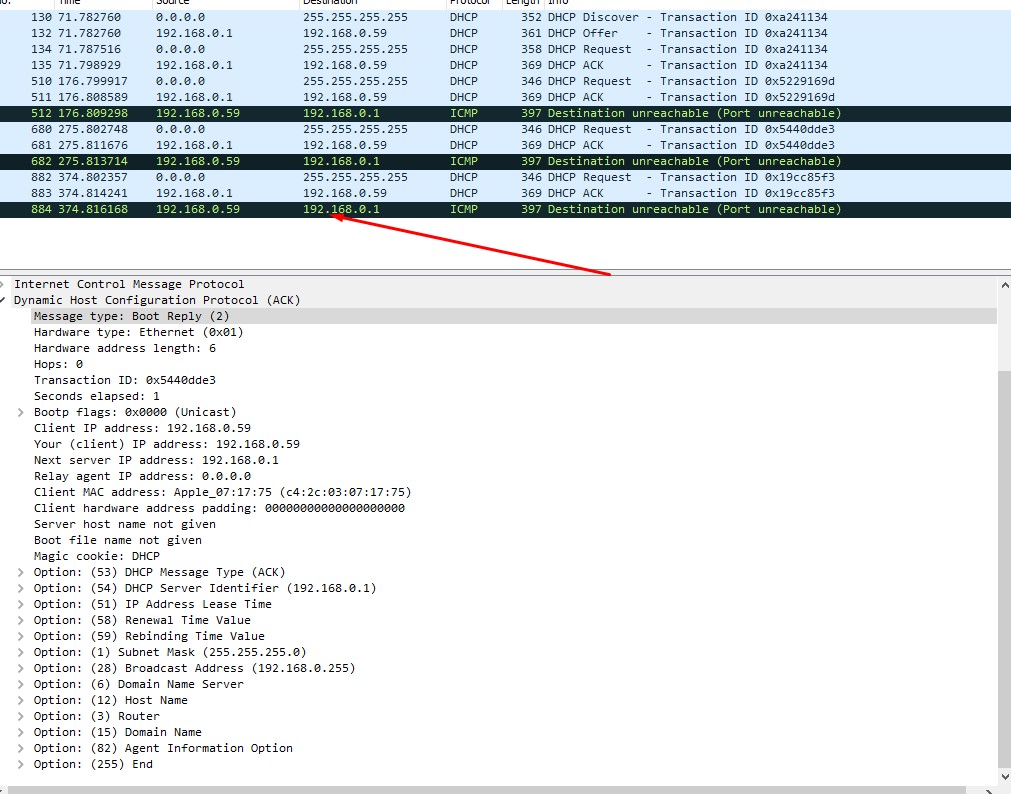The width and height of the screenshot is (1011, 794).
Task: Expand the Internet Control Message Protocol section
Action: pyautogui.click(x=3, y=284)
